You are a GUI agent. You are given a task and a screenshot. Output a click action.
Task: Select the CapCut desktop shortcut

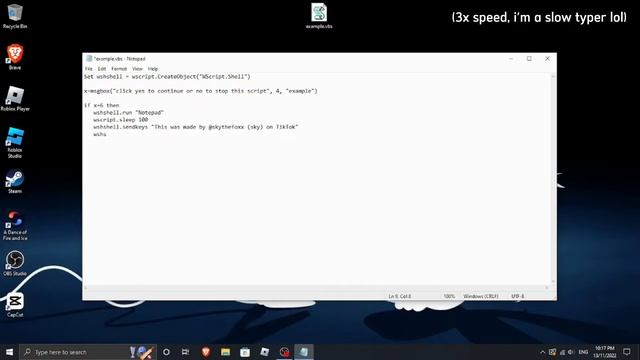[x=15, y=304]
